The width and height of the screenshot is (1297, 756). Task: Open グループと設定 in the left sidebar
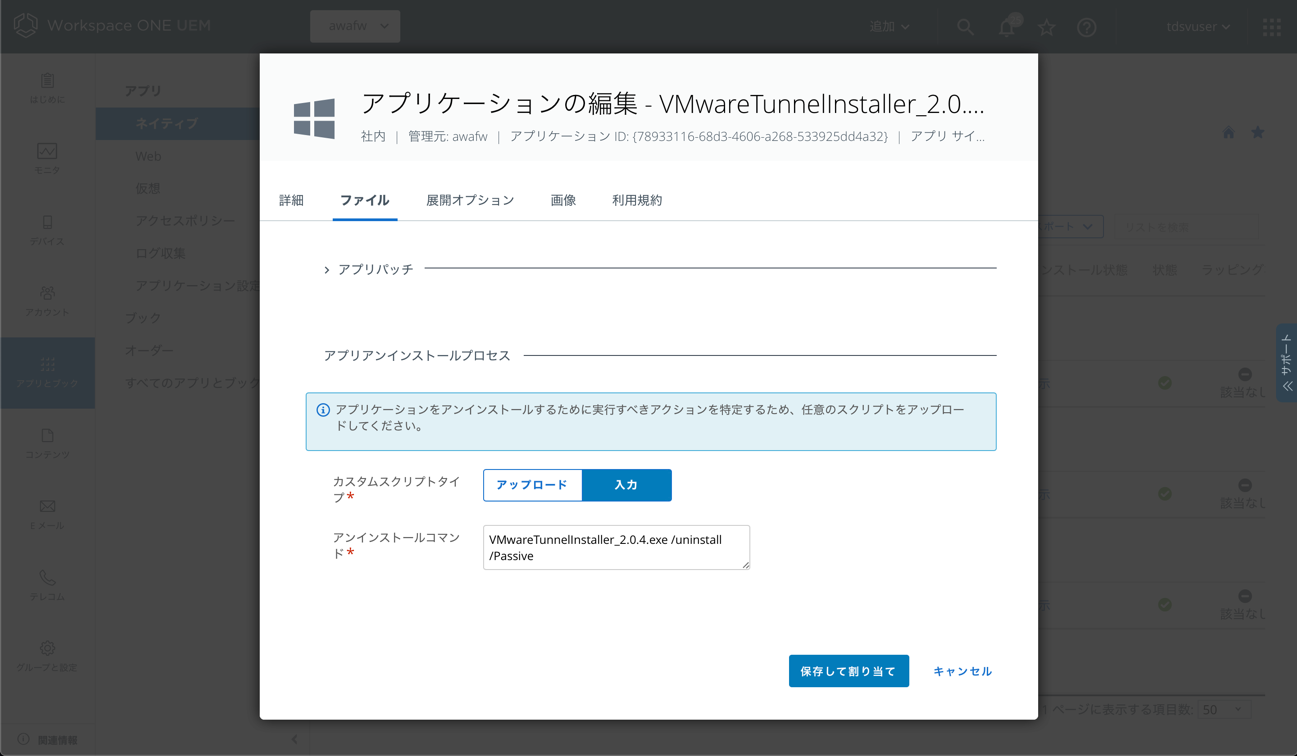click(47, 656)
